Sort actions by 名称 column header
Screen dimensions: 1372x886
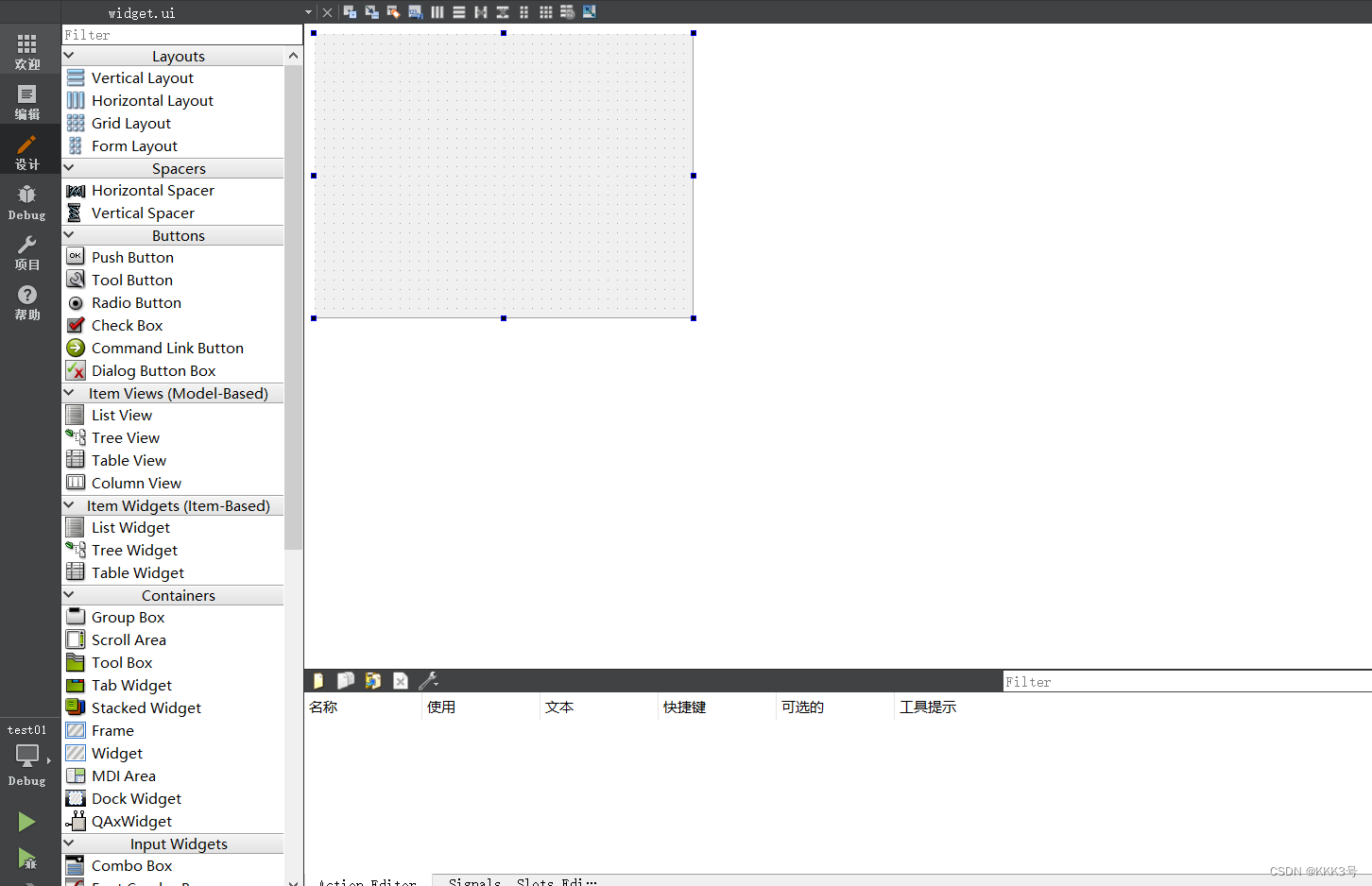tap(363, 707)
